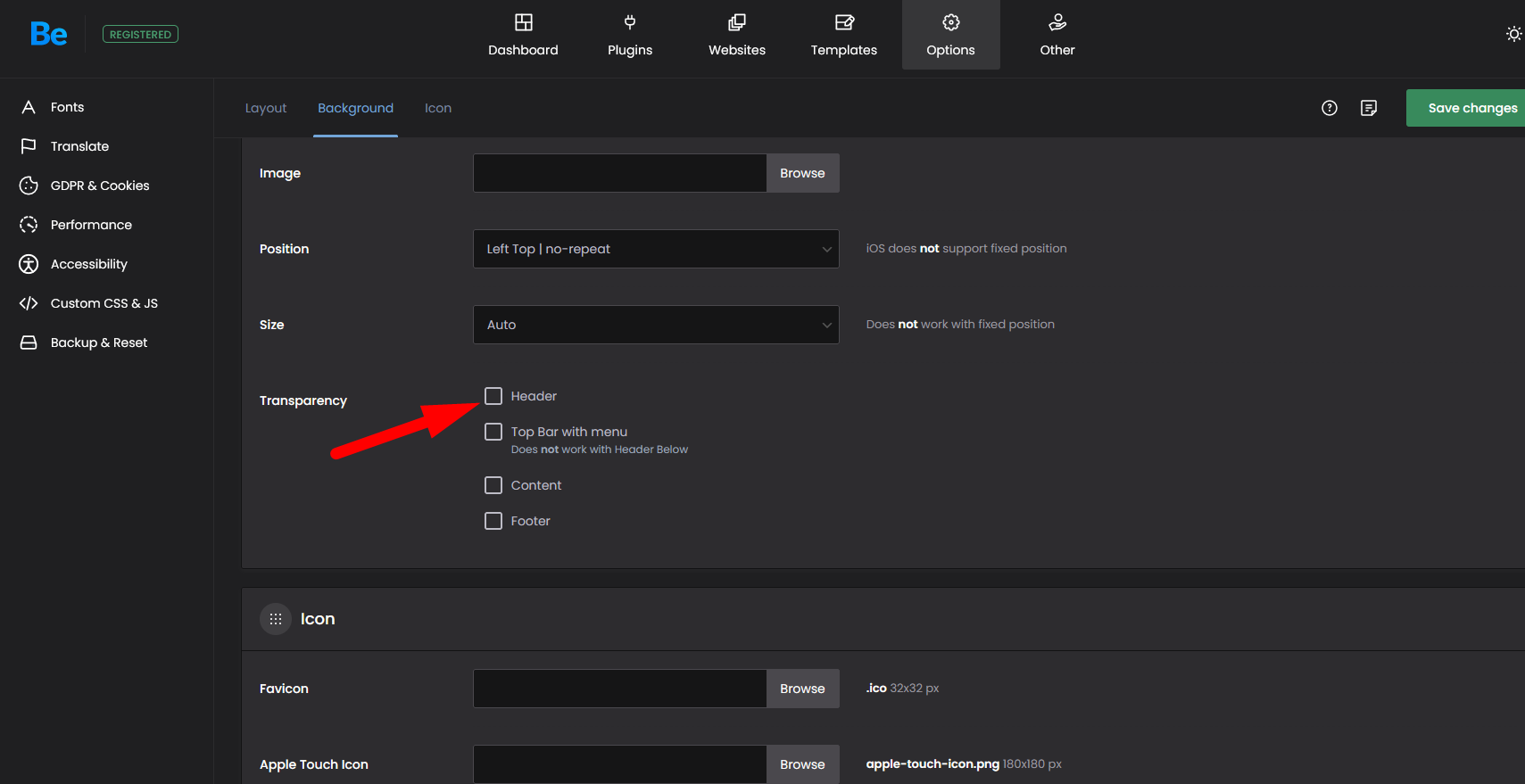The height and width of the screenshot is (784, 1525).
Task: Click the Accessibility person icon
Action: (x=29, y=264)
